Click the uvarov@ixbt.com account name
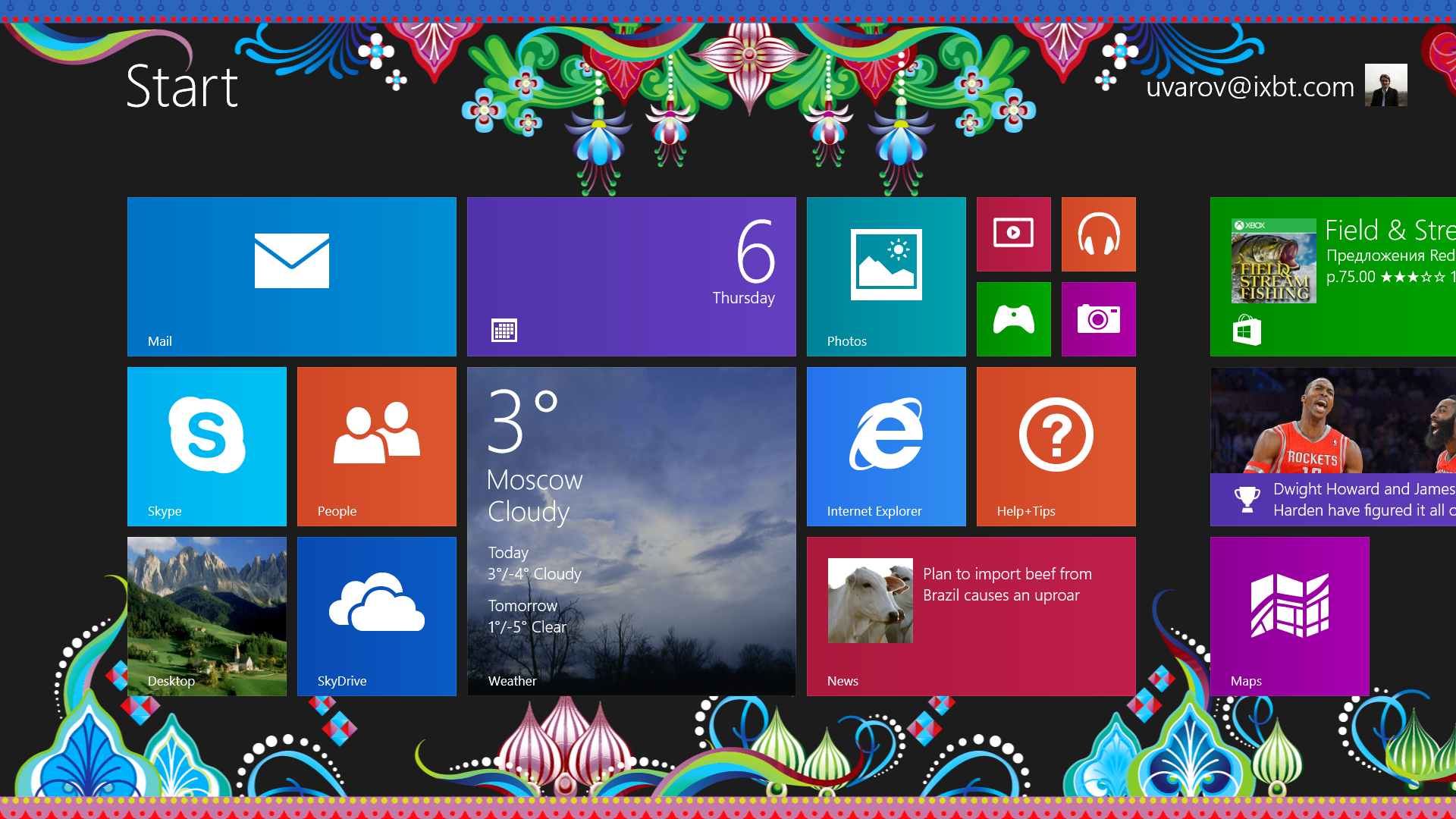The image size is (1456, 819). click(1250, 87)
